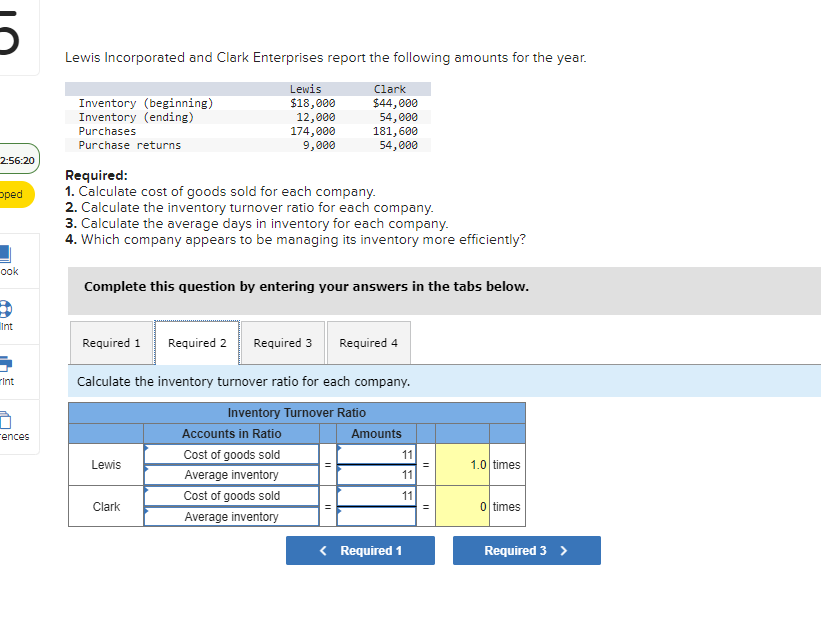
Task: Click the Inventory (ending) row label
Action: tap(136, 117)
